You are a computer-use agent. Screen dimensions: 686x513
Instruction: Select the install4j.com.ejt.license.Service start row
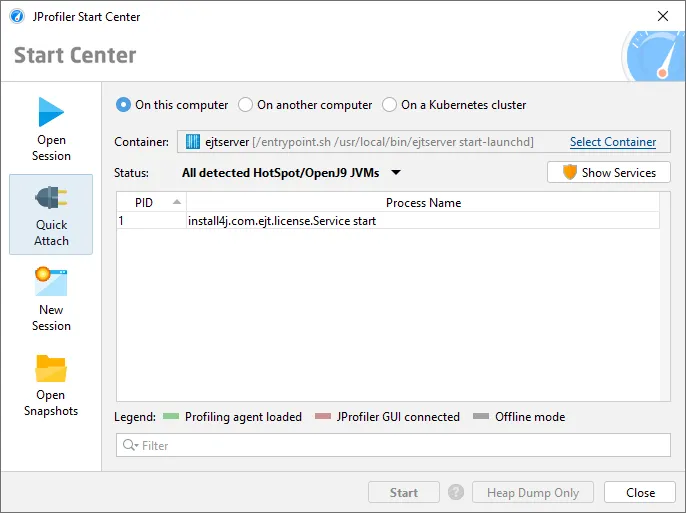(388, 221)
